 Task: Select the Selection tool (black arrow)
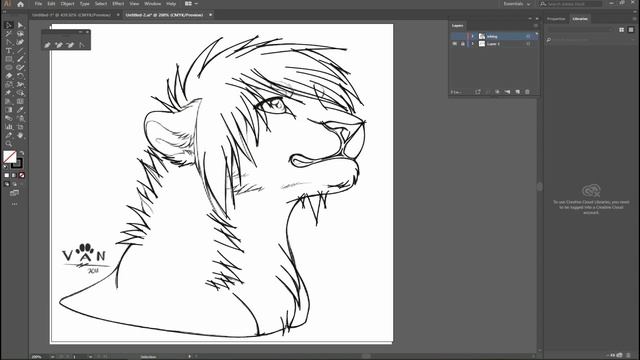tap(9, 25)
